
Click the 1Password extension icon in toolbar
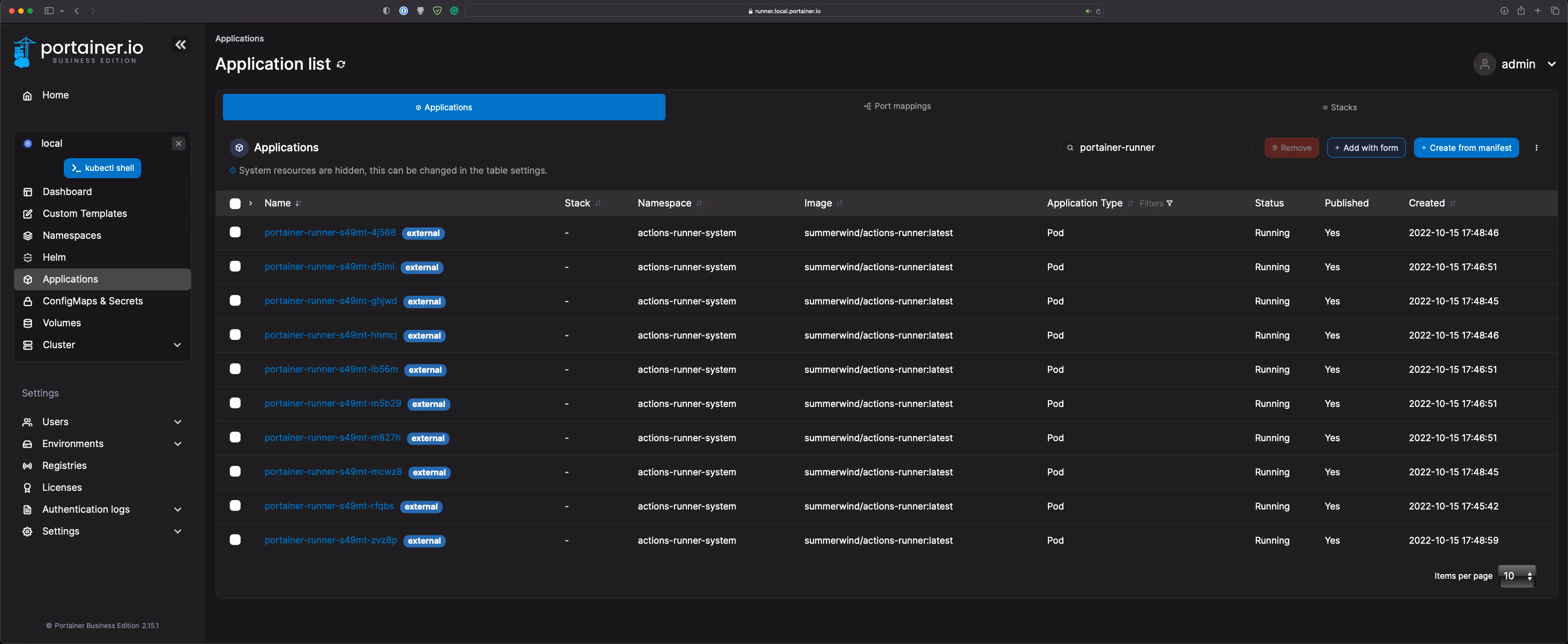[403, 11]
